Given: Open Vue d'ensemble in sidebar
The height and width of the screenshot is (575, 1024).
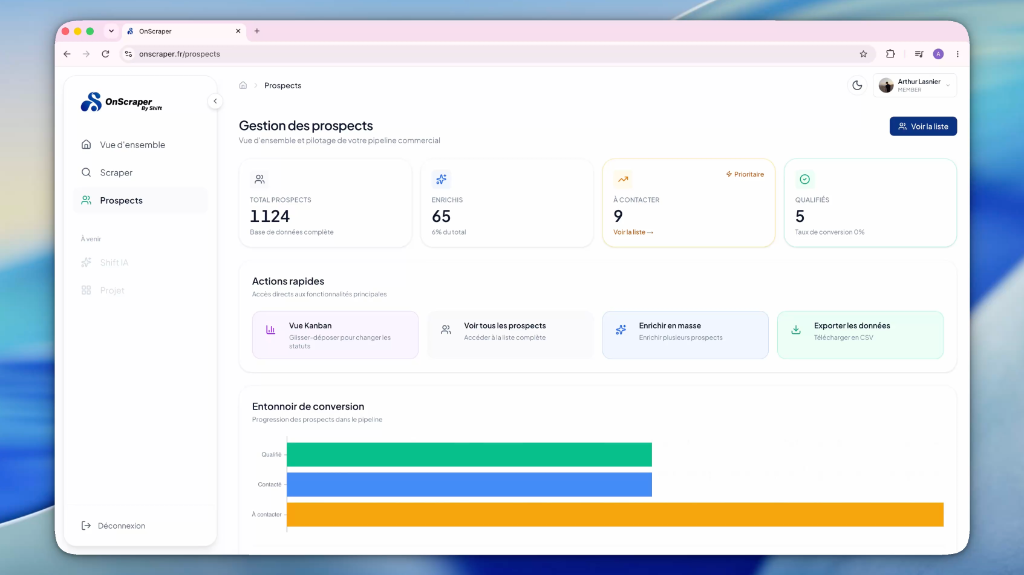Looking at the screenshot, I should (x=140, y=144).
